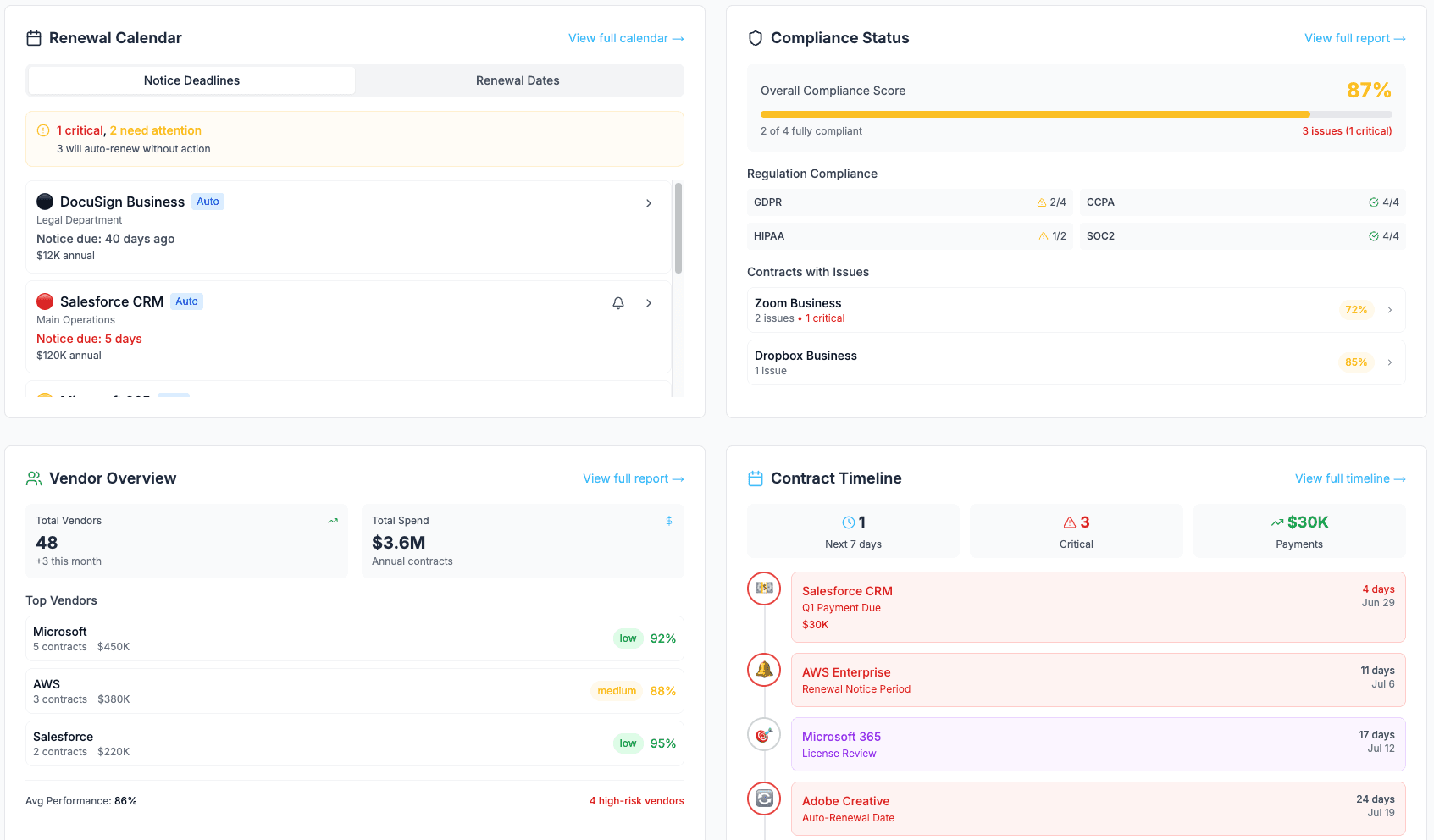This screenshot has width=1434, height=840.
Task: Click the Vendor Overview people icon
Action: tap(33, 478)
